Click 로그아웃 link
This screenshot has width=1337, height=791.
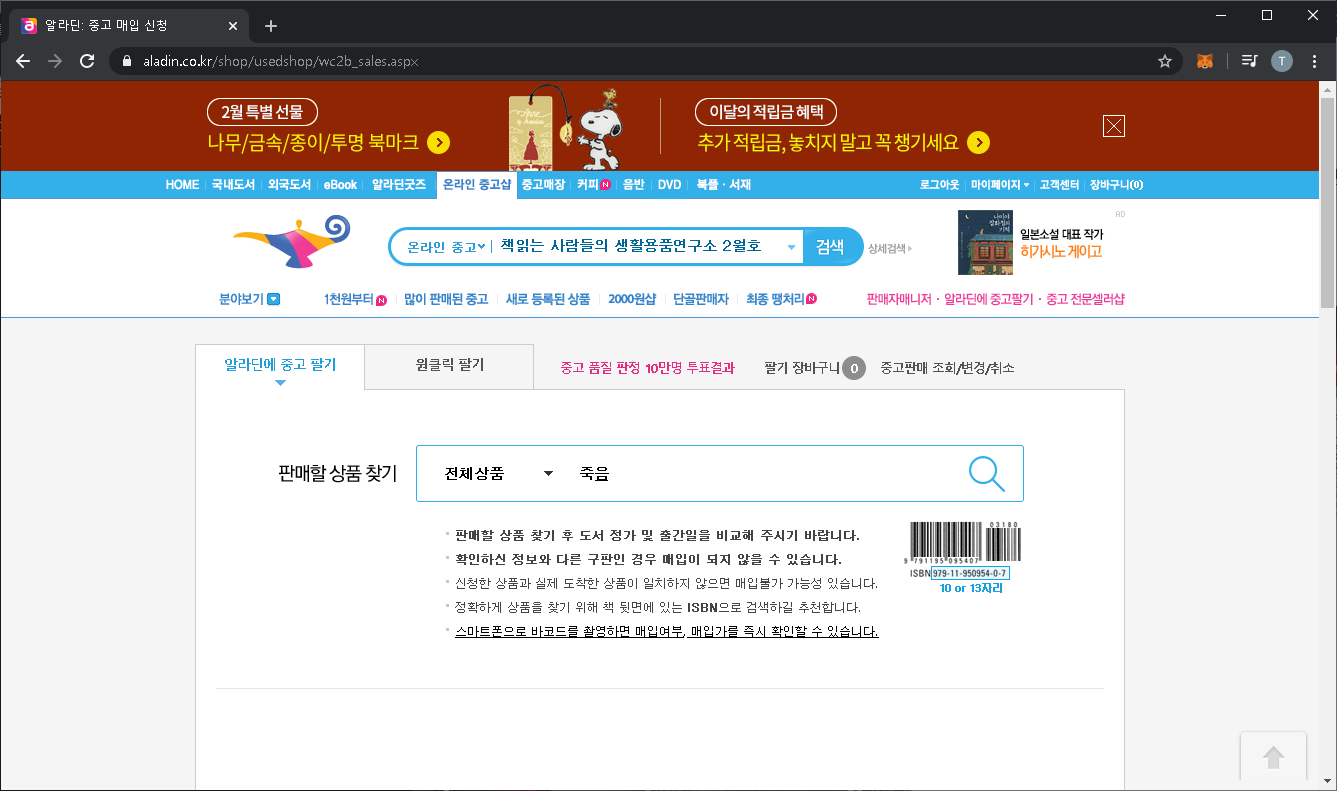tap(939, 185)
